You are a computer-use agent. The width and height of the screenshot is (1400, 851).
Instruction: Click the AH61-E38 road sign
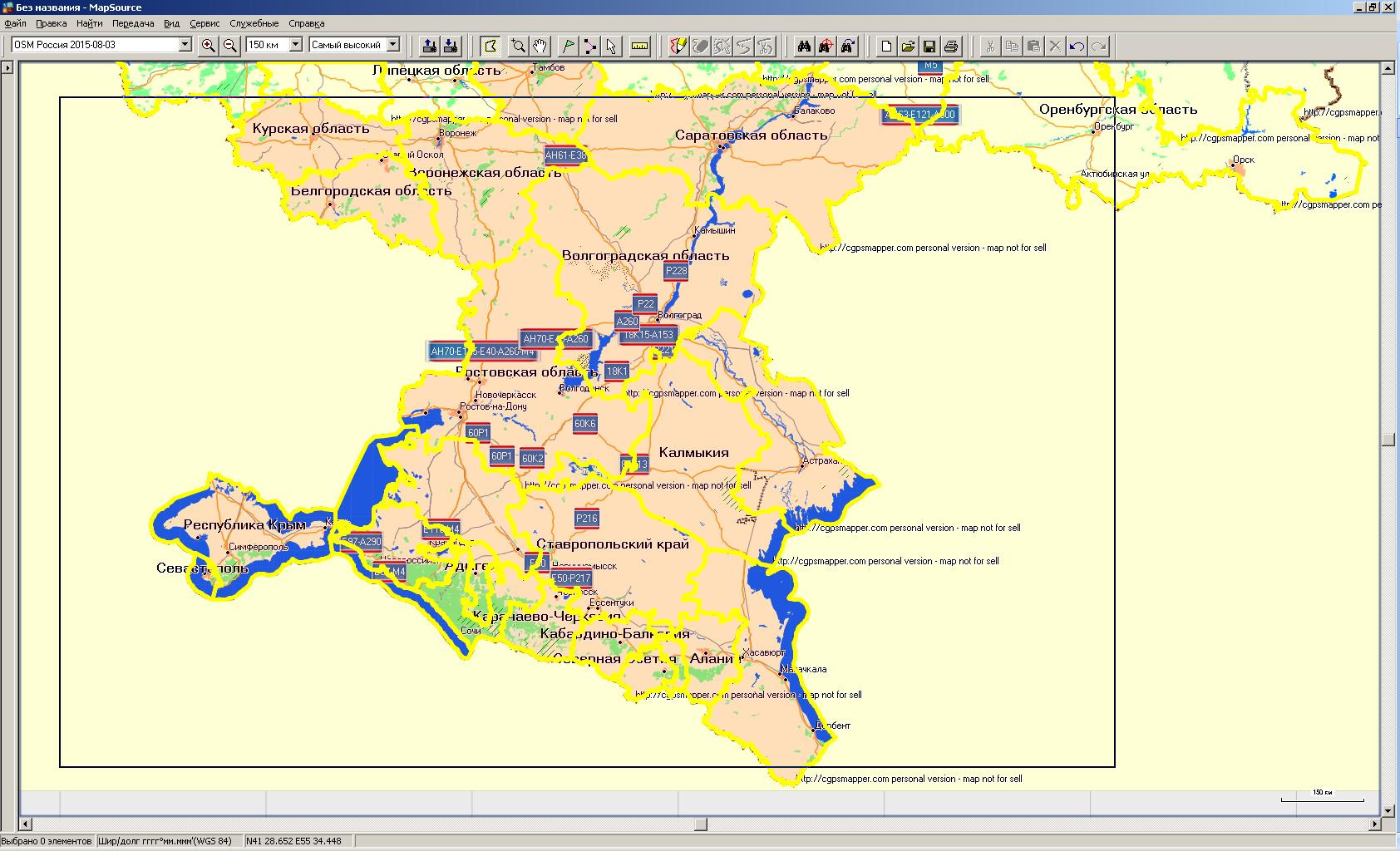click(565, 155)
